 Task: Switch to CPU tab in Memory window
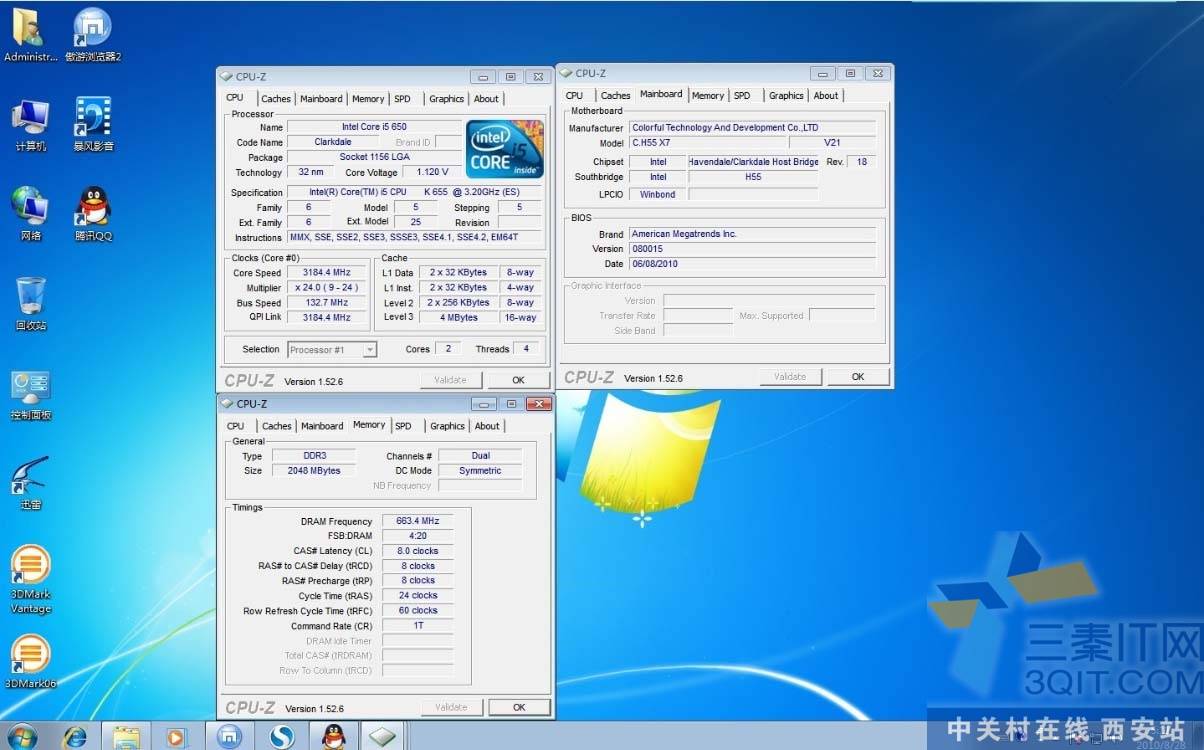tap(235, 426)
